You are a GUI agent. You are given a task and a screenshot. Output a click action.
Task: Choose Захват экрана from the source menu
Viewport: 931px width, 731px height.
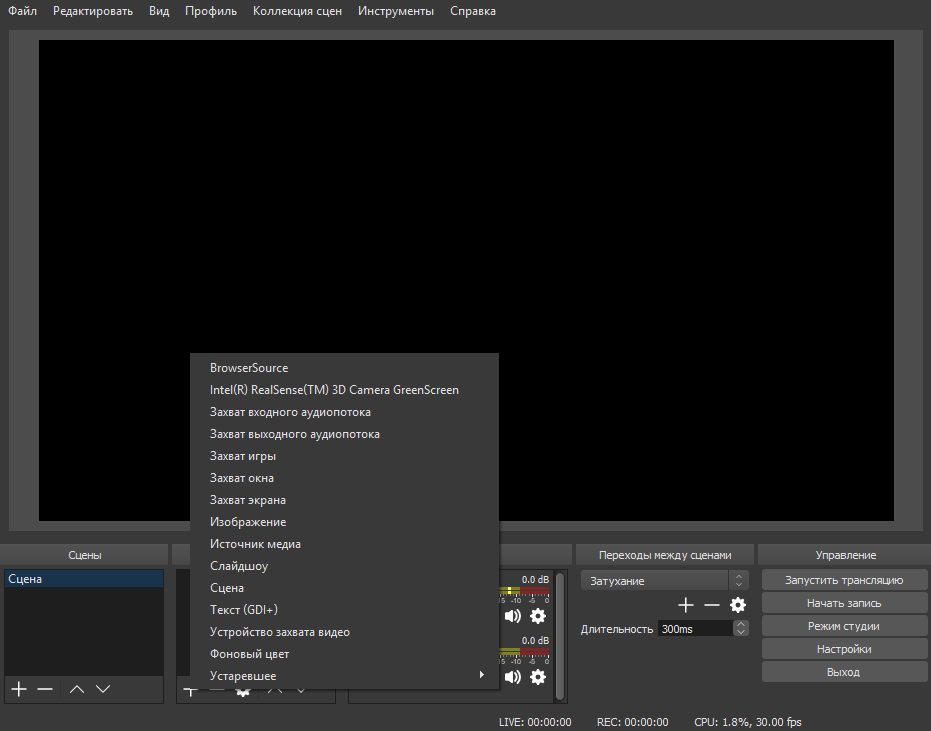point(247,500)
